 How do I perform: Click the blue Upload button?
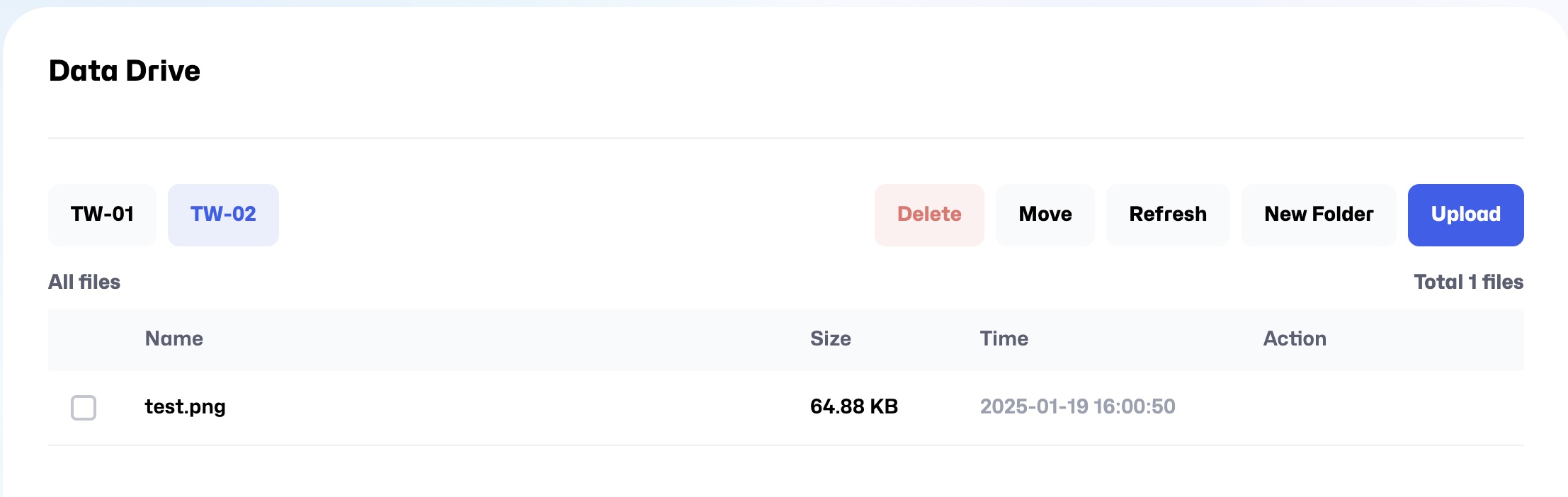pyautogui.click(x=1465, y=215)
